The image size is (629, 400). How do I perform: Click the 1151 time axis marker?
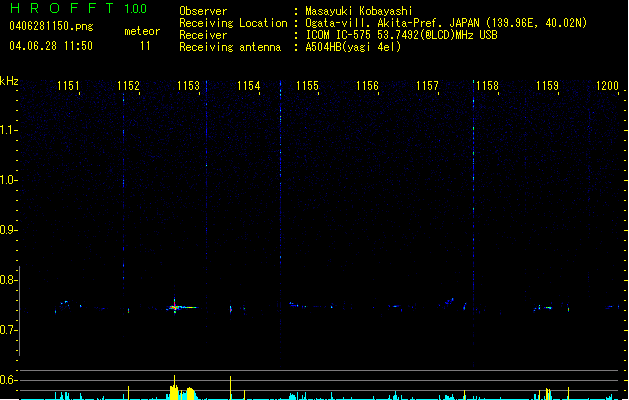tap(68, 86)
